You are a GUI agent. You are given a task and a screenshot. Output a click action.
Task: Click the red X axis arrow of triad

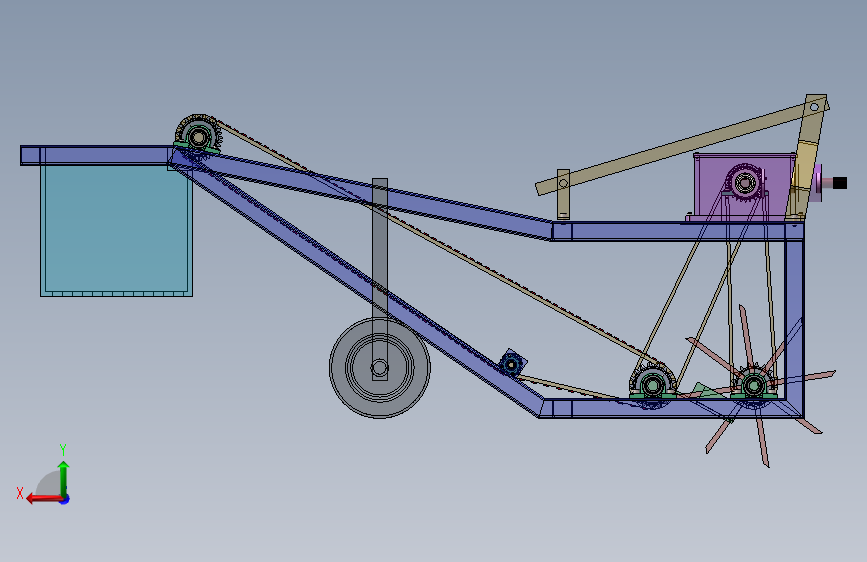[44, 499]
